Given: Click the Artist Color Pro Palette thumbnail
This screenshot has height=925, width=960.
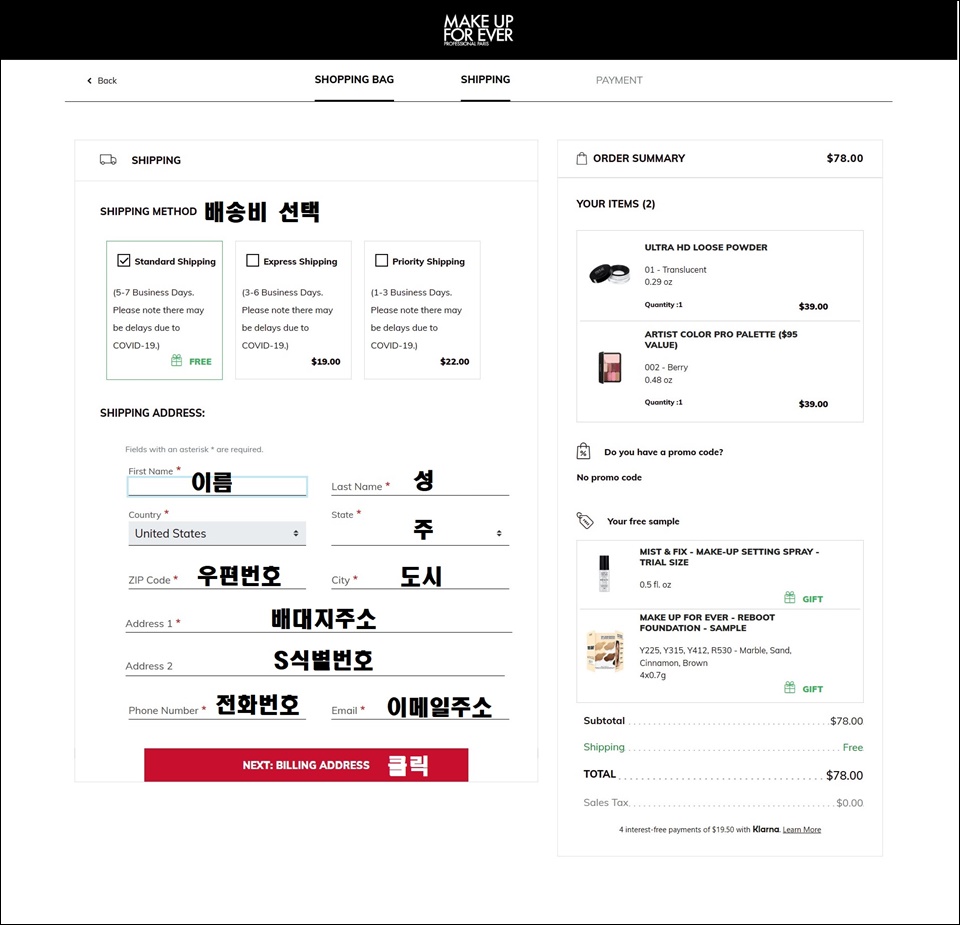Looking at the screenshot, I should point(609,367).
